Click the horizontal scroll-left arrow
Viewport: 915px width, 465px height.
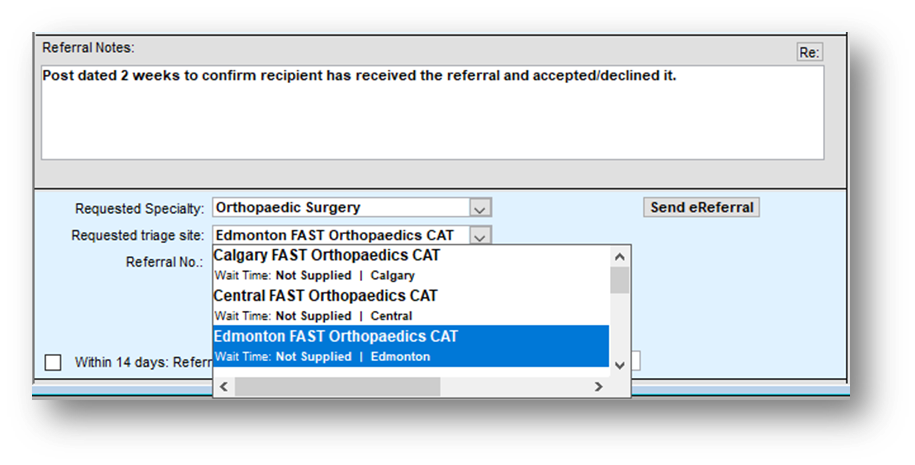tap(223, 386)
